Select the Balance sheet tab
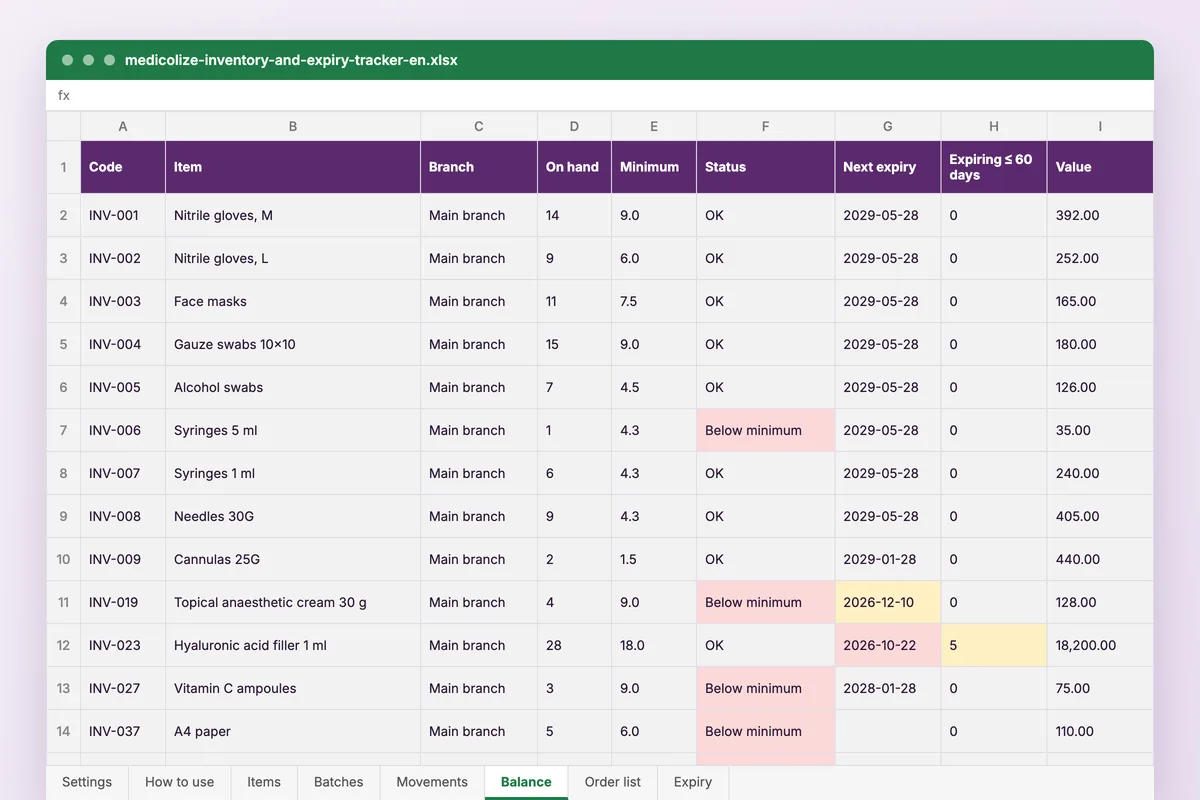The image size is (1200, 800). [526, 782]
